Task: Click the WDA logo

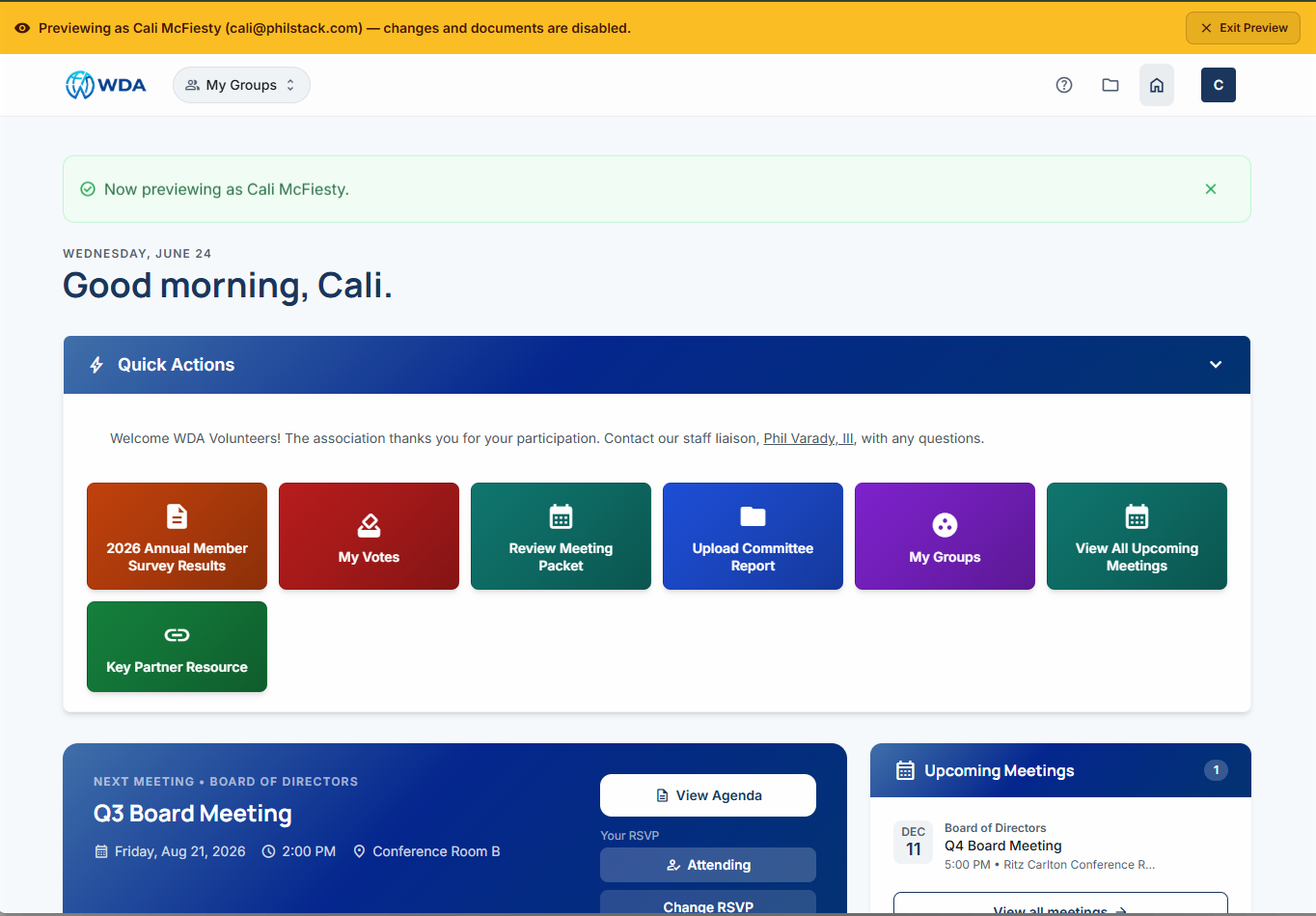Action: tap(106, 85)
